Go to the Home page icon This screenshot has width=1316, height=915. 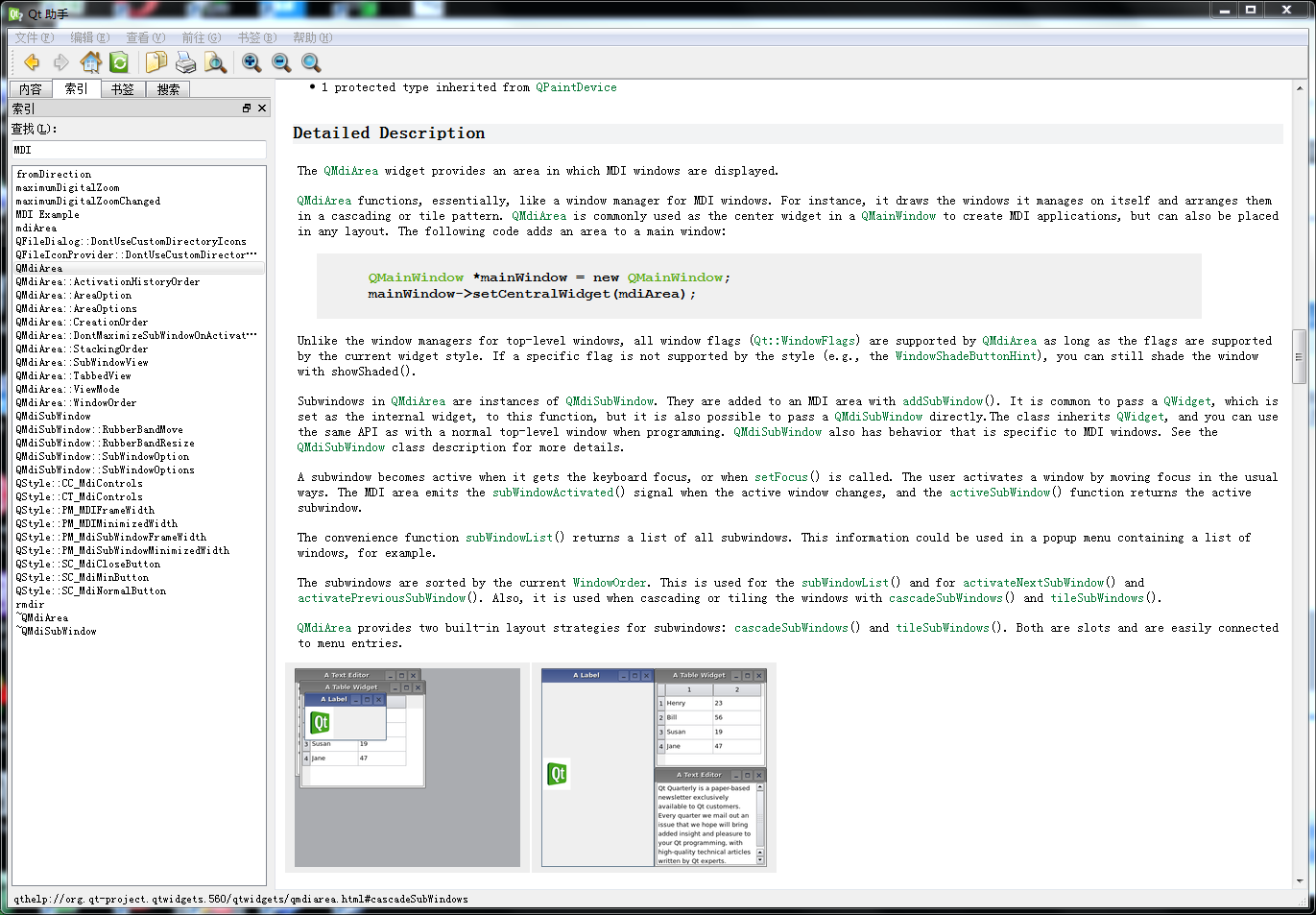(90, 62)
